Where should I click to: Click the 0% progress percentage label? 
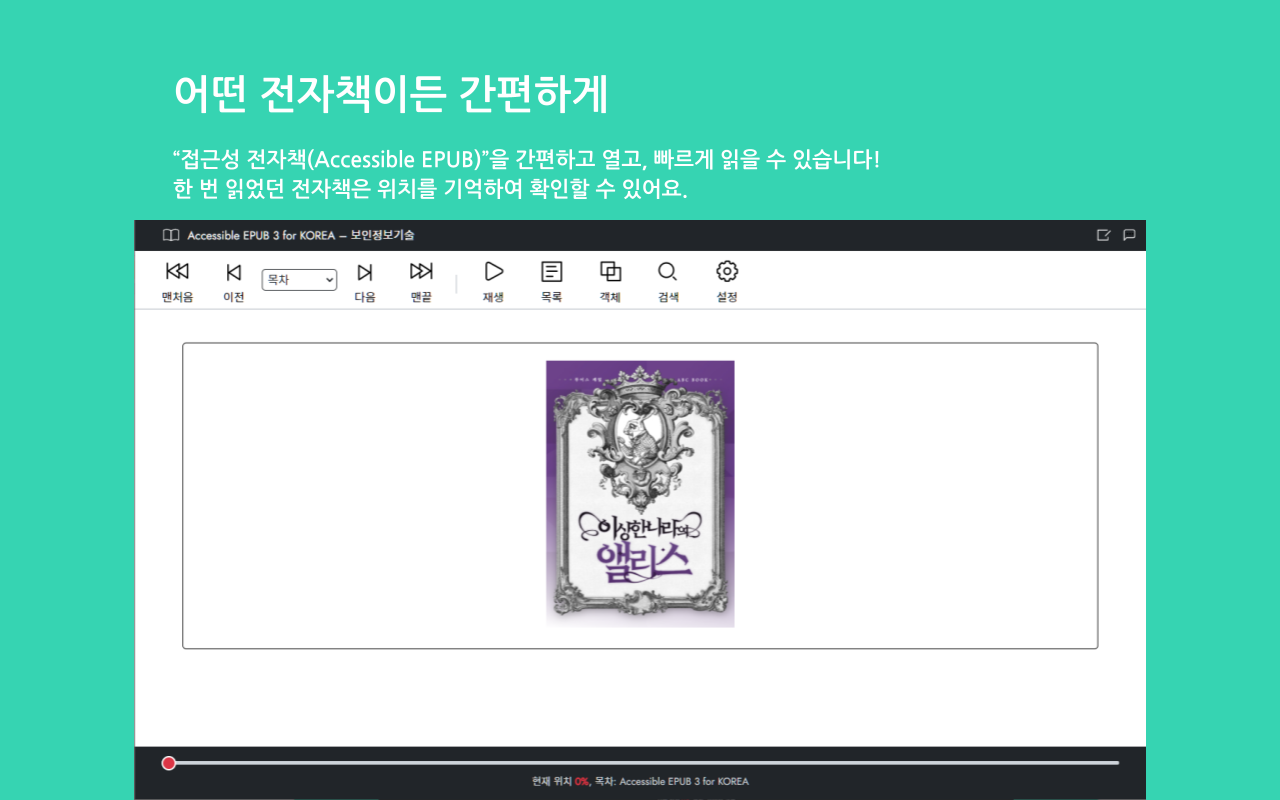[x=583, y=781]
